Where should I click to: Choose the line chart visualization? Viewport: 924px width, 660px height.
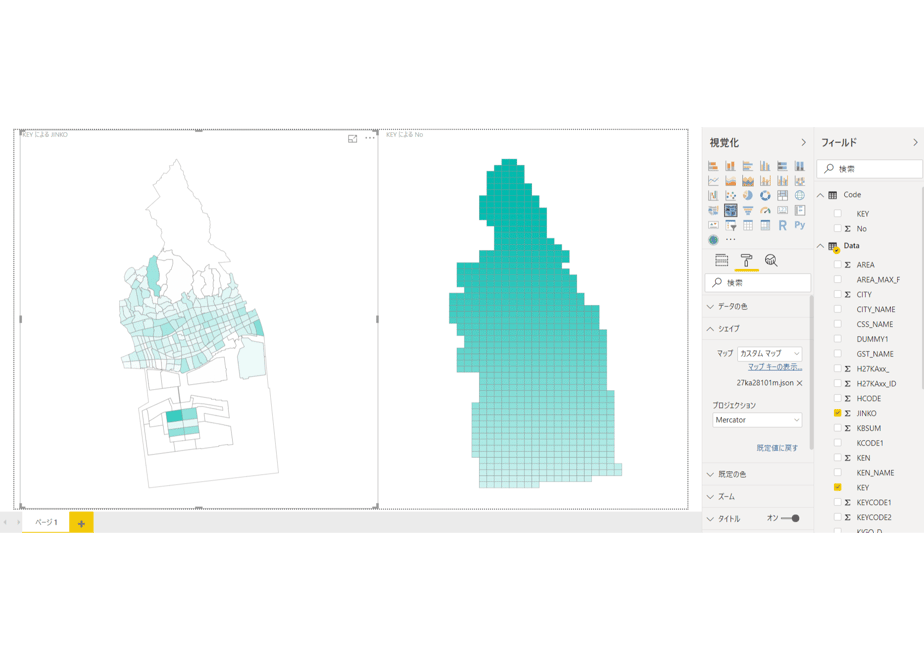(713, 181)
